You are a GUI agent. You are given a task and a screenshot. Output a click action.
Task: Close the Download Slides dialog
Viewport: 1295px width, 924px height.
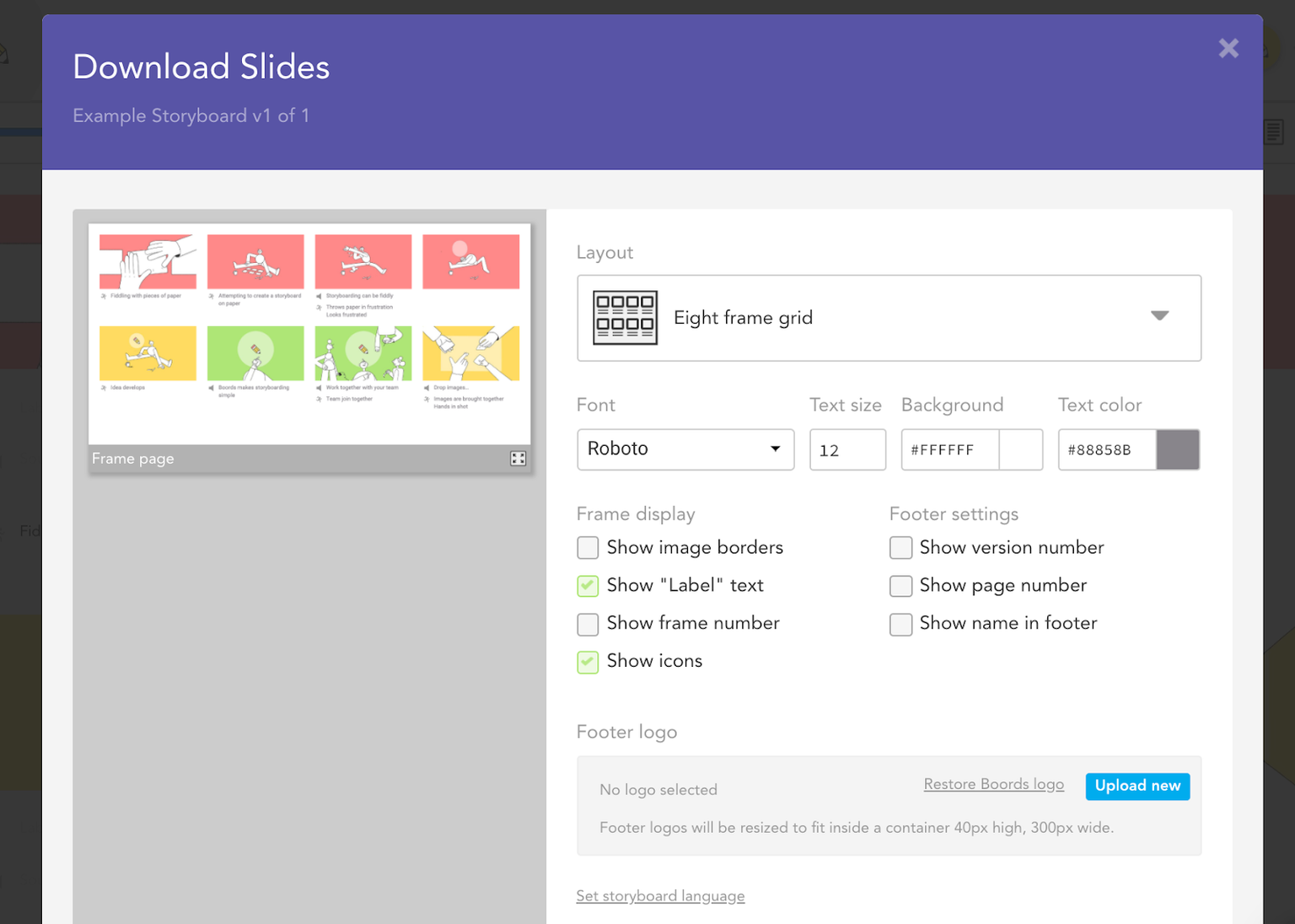click(1228, 49)
